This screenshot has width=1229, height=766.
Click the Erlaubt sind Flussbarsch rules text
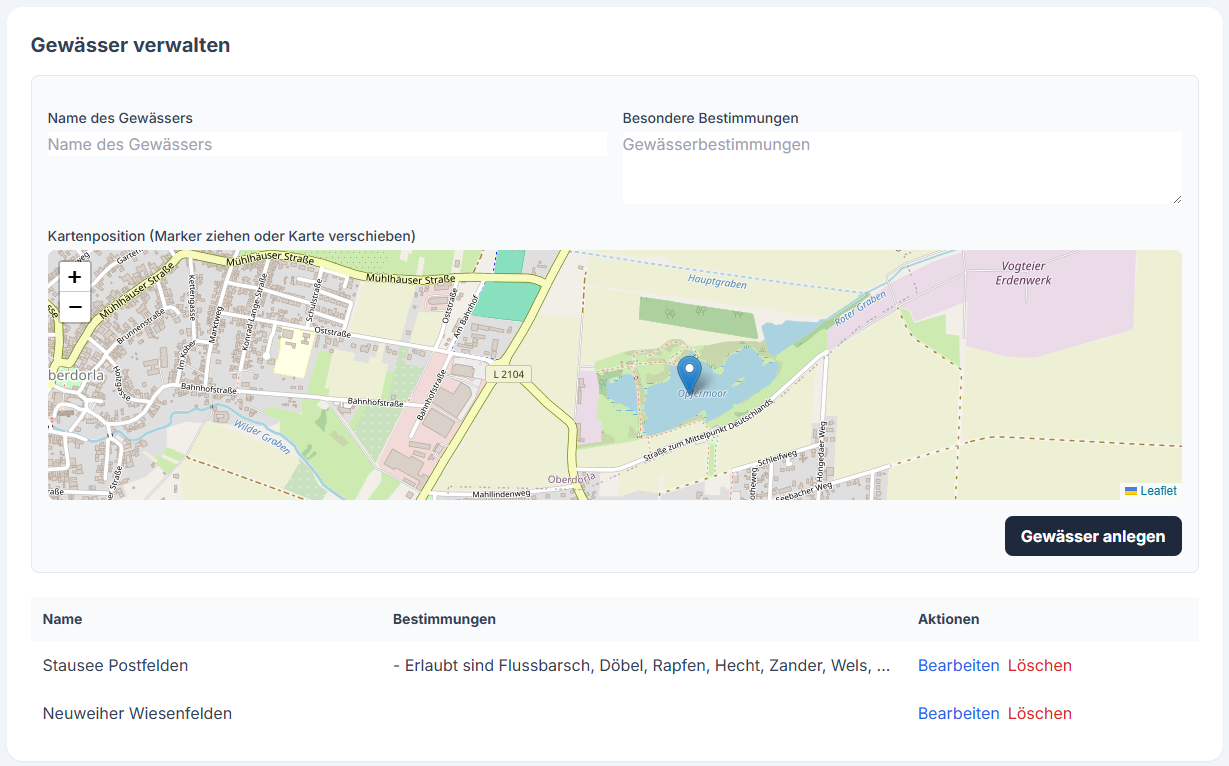(x=642, y=665)
